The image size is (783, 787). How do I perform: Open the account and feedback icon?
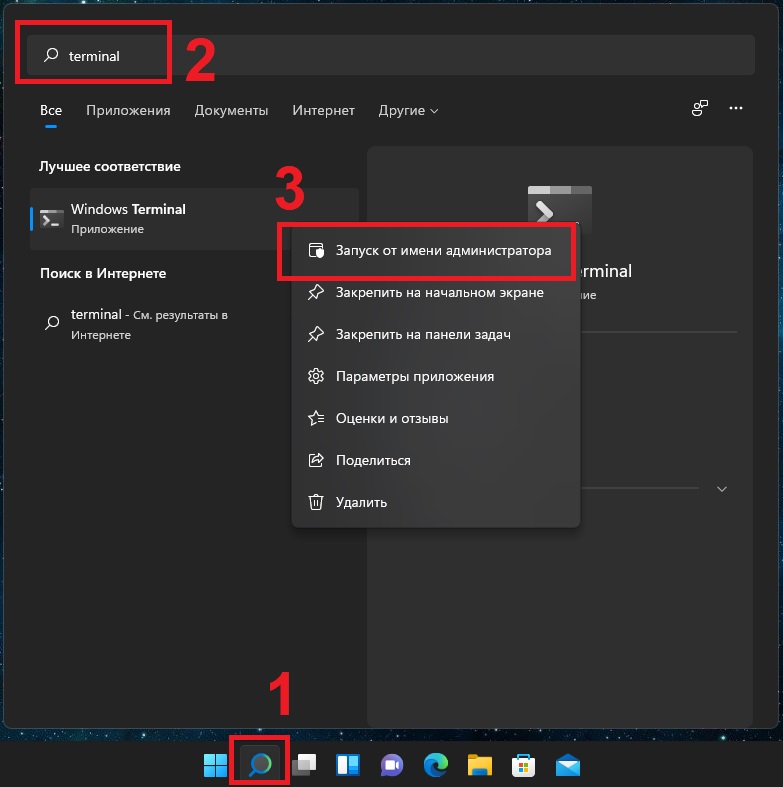pyautogui.click(x=699, y=108)
